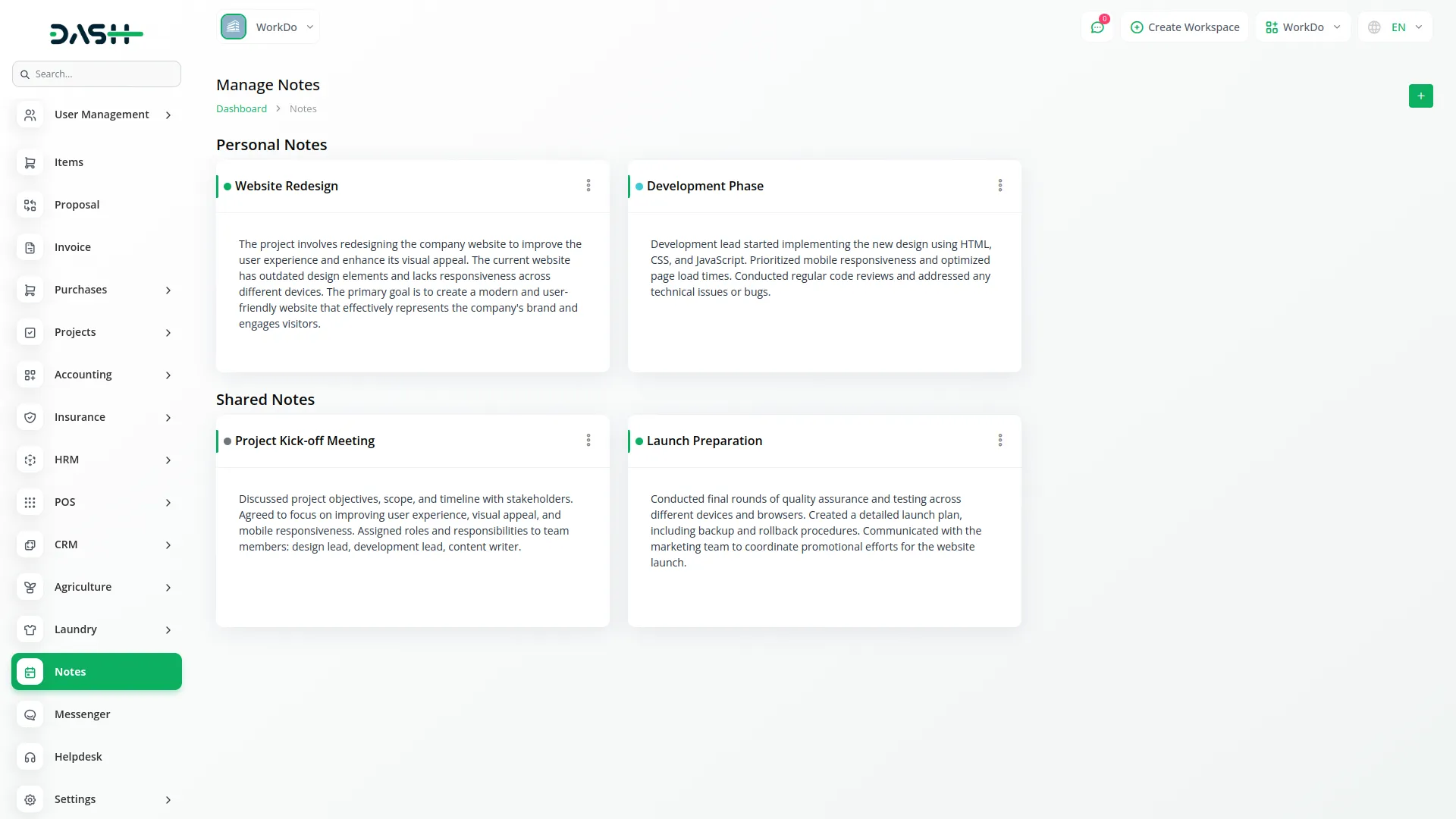The width and height of the screenshot is (1456, 819).
Task: Select Items in the sidebar
Action: coord(69,162)
